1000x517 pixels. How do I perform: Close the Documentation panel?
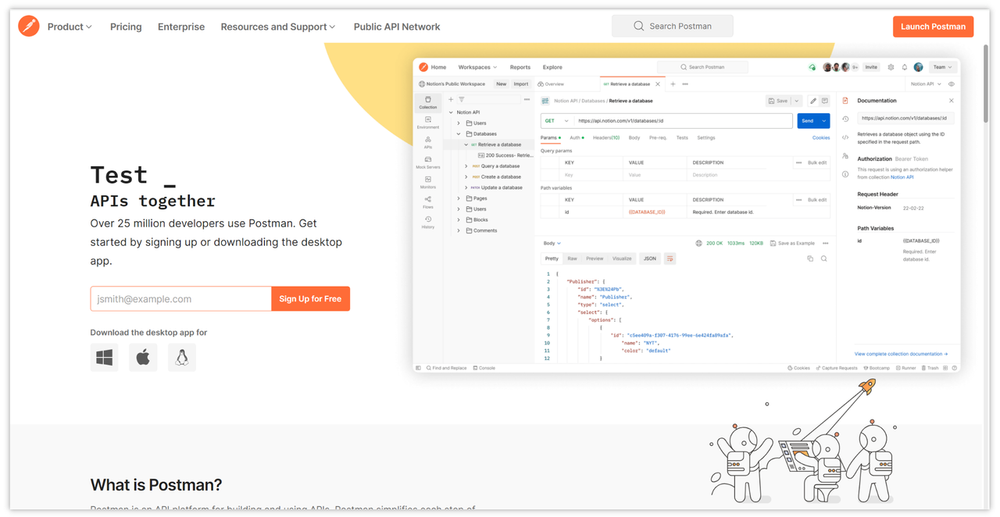click(952, 101)
